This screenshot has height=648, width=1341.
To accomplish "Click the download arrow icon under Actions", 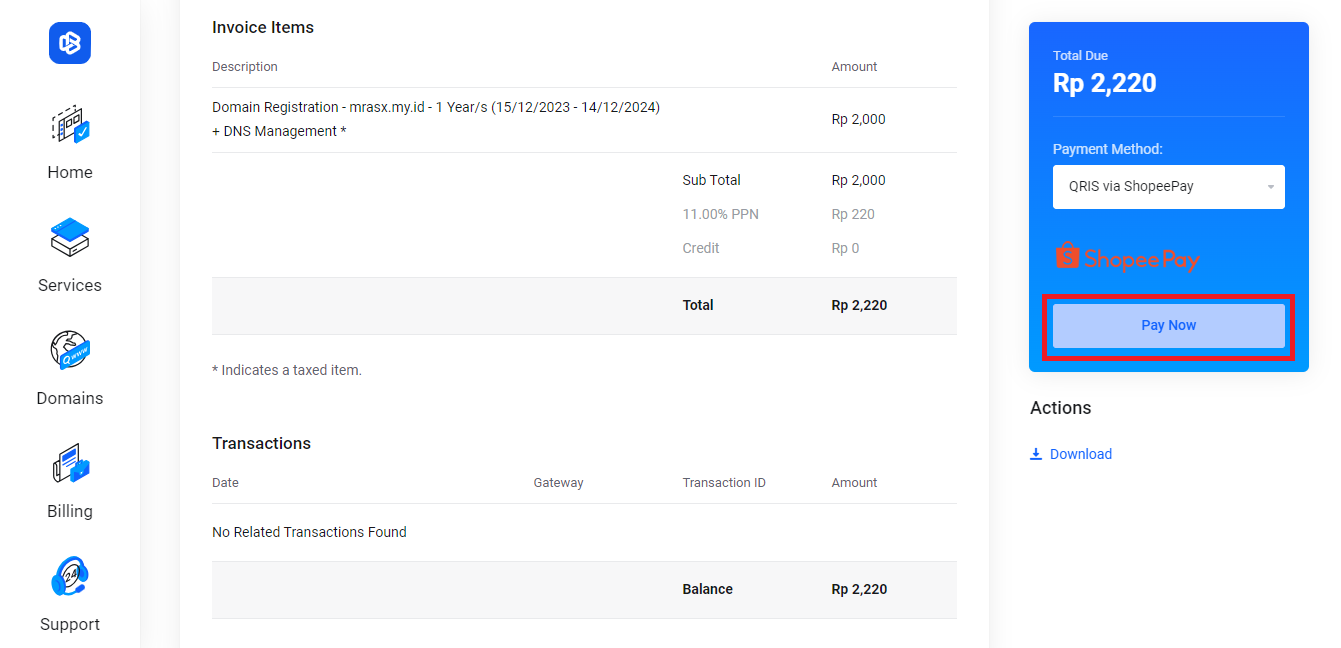I will [1036, 454].
